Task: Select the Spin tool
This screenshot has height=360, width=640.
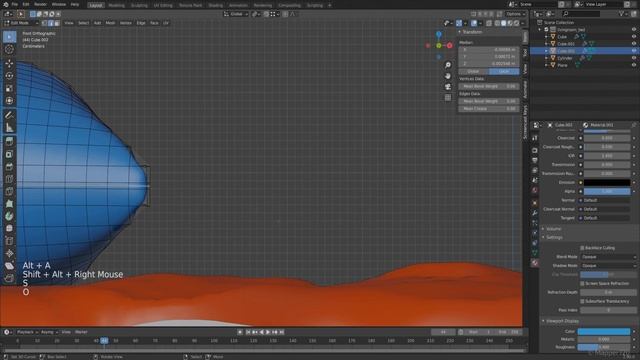Action: [9, 216]
